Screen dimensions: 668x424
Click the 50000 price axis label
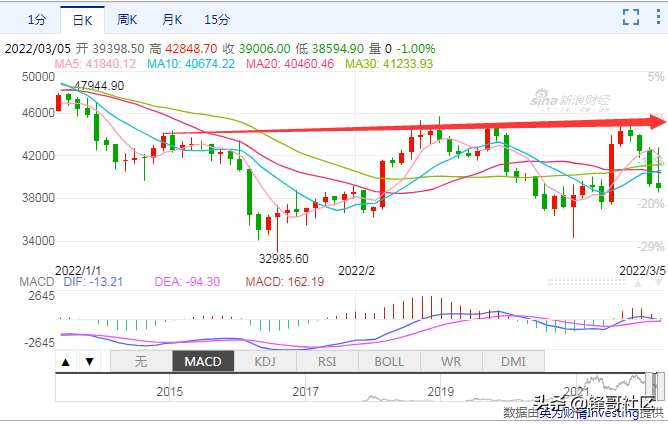(x=38, y=77)
